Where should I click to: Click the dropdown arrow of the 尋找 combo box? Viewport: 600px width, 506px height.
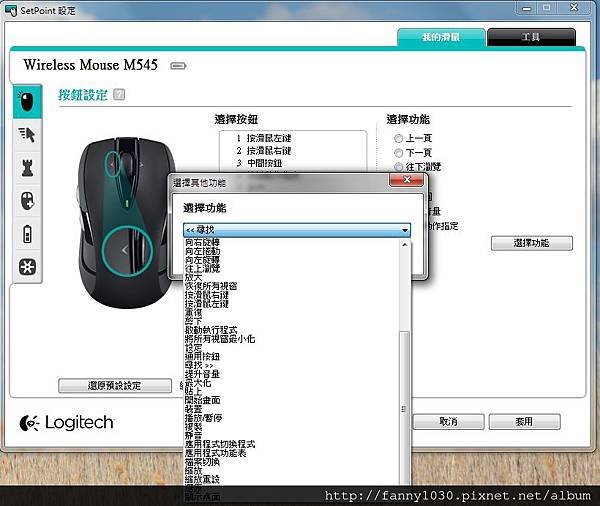tap(404, 230)
